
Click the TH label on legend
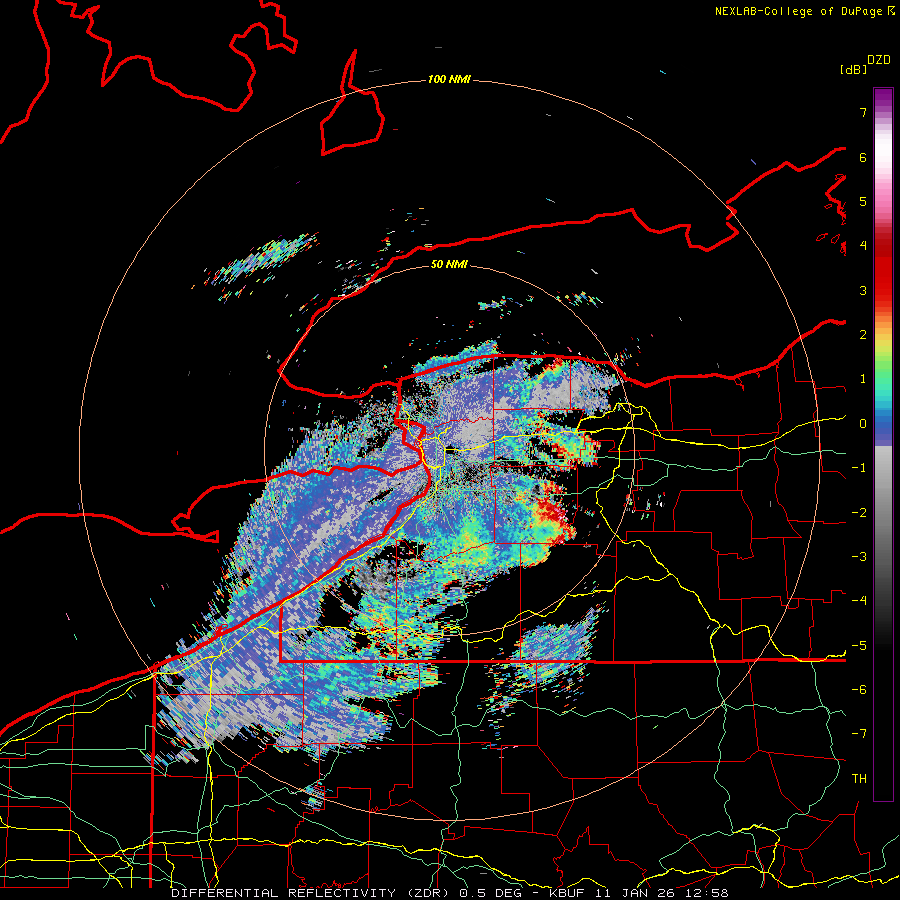[859, 779]
